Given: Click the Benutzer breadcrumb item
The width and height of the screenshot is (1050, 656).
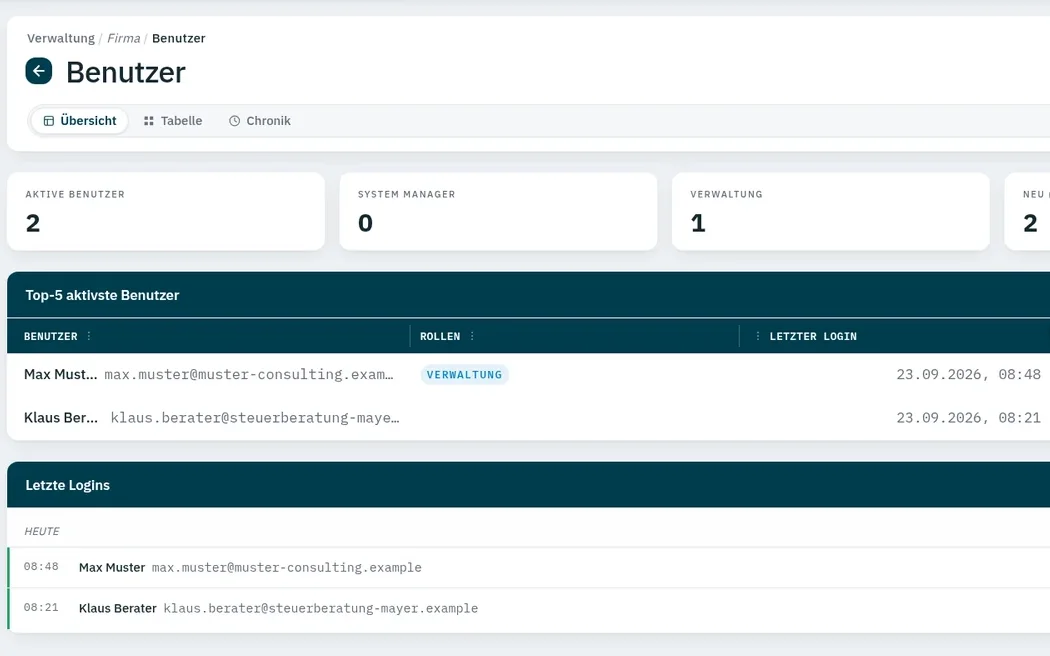Looking at the screenshot, I should pos(179,38).
